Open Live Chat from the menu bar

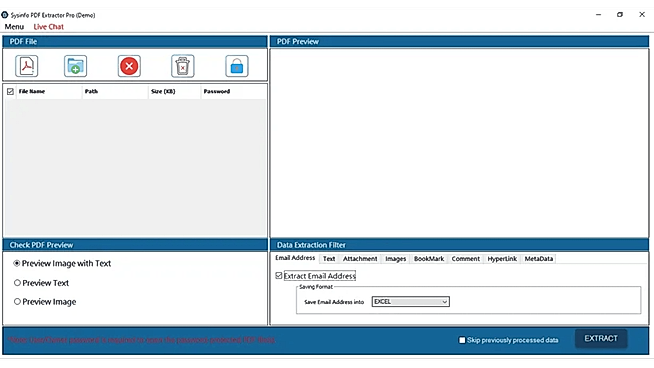pos(48,27)
